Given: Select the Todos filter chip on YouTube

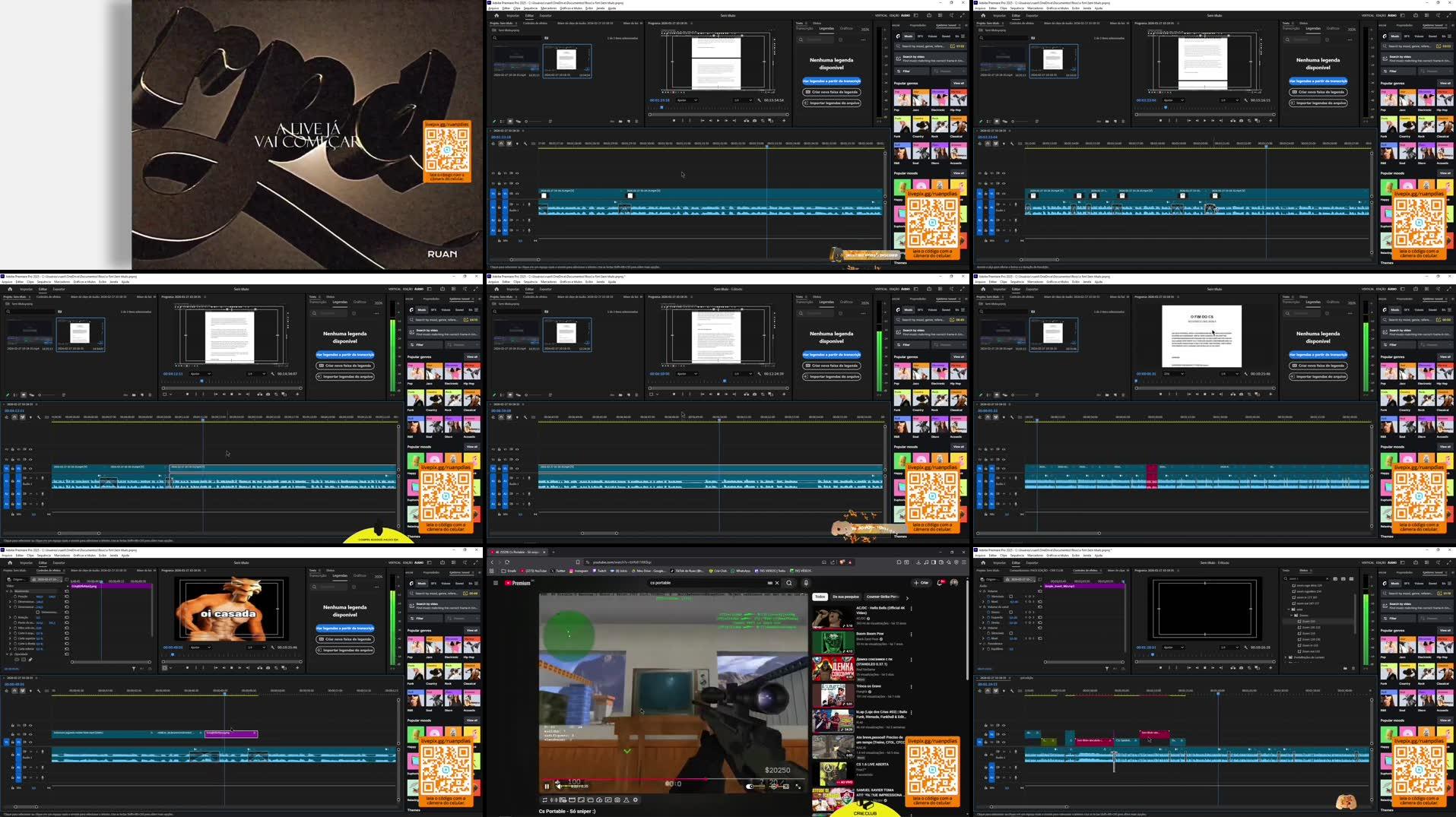Looking at the screenshot, I should (820, 597).
